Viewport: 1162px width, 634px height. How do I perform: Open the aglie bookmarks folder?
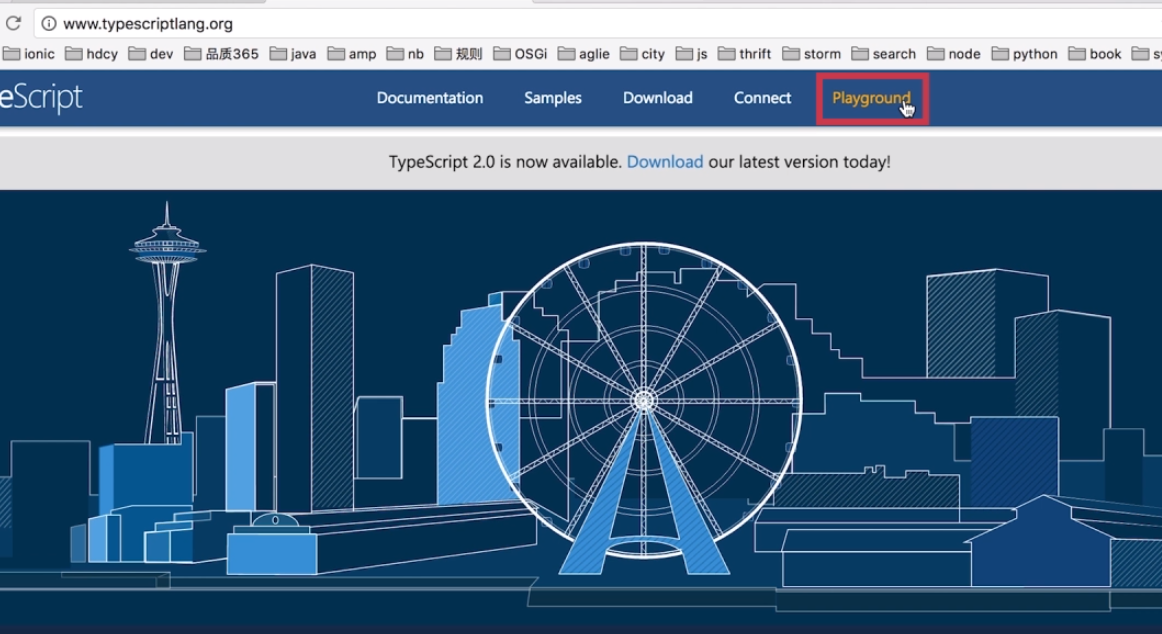click(584, 54)
